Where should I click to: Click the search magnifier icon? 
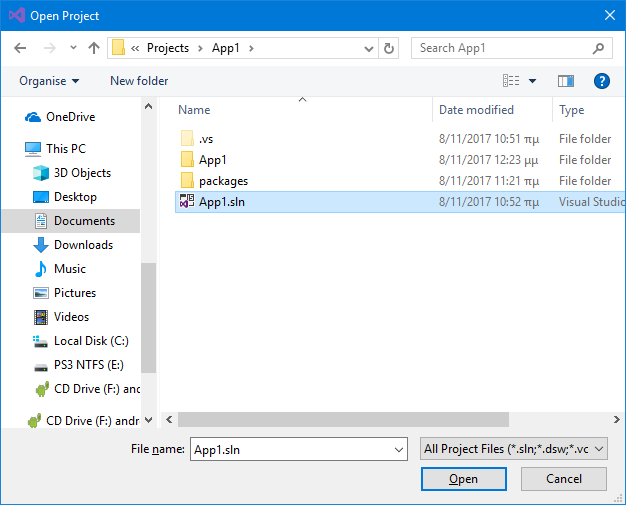point(598,48)
